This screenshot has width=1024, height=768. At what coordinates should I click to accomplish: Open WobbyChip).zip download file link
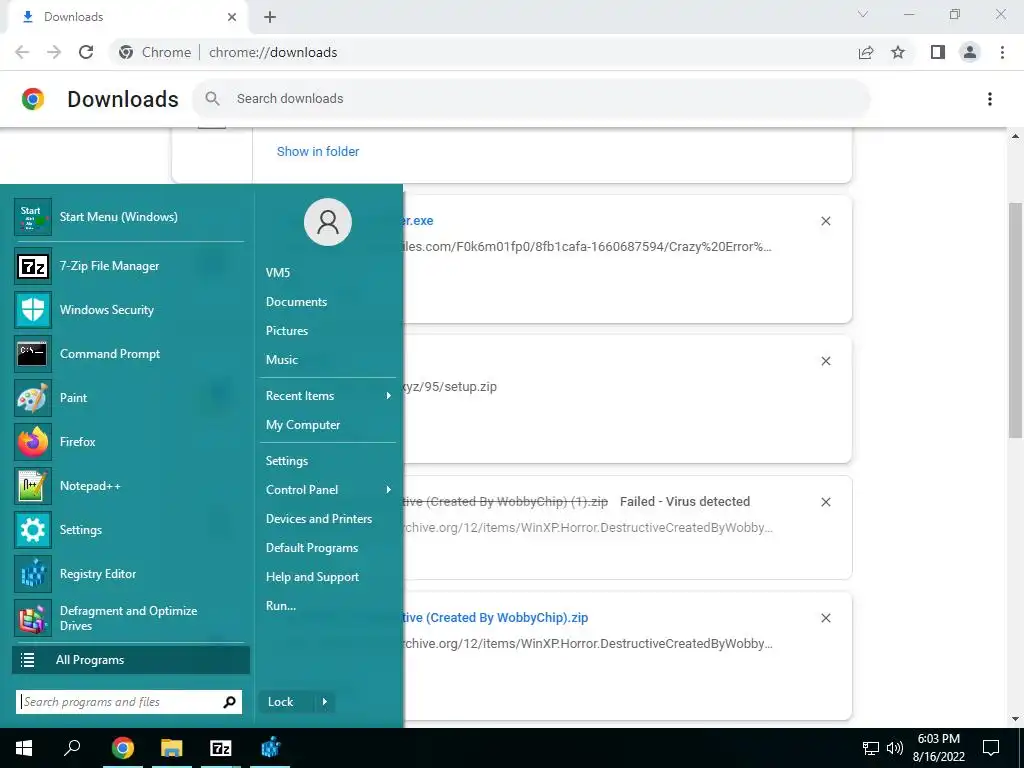tap(496, 618)
